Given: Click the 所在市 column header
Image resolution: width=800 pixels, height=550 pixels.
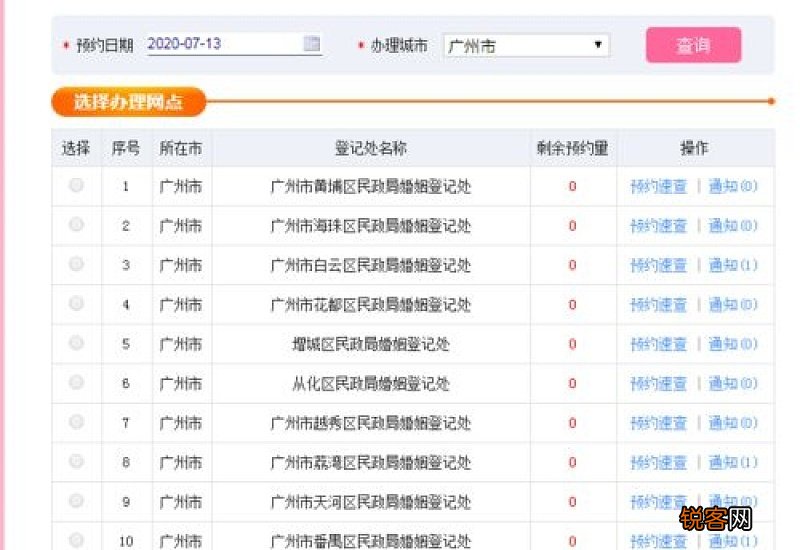Looking at the screenshot, I should [x=181, y=148].
